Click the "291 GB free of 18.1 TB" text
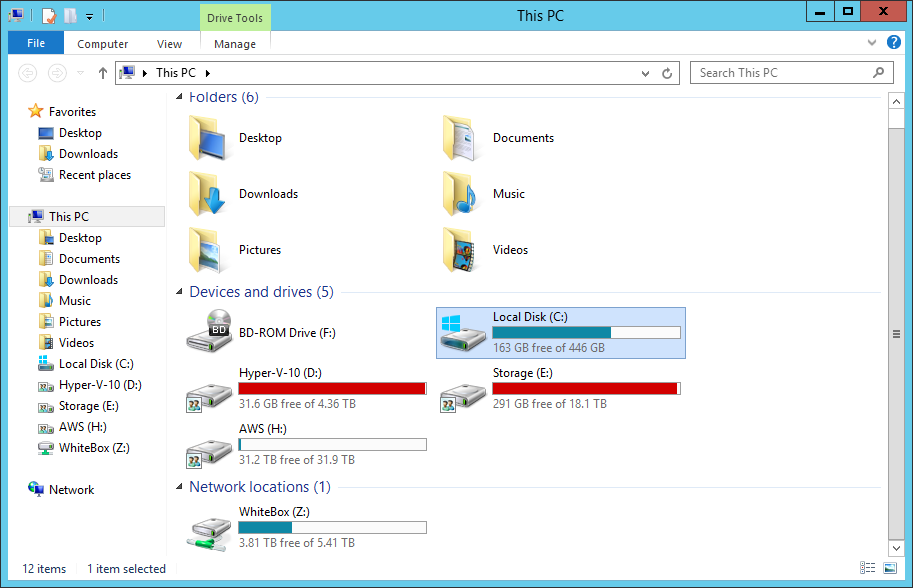The image size is (913, 588). (x=550, y=403)
